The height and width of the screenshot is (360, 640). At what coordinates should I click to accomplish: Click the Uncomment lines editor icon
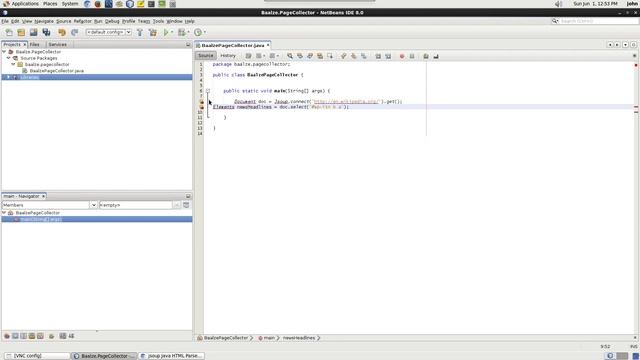436,56
